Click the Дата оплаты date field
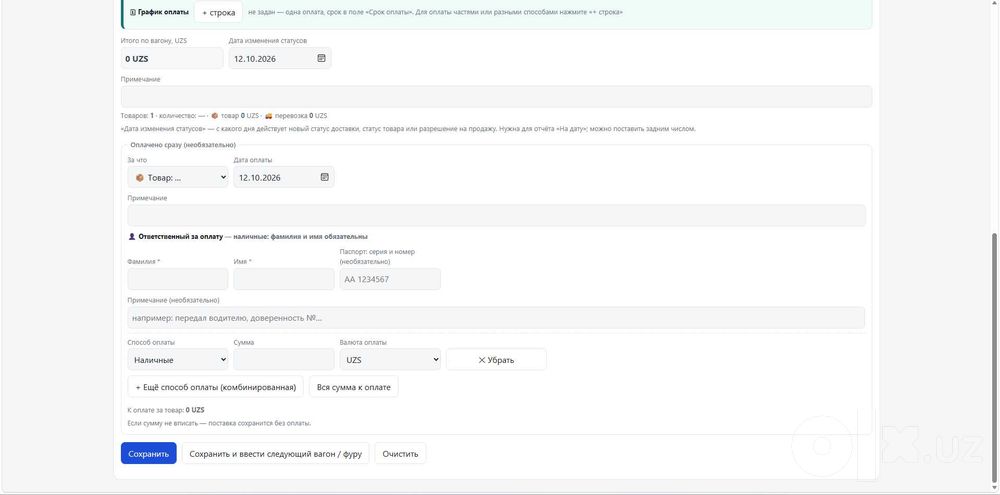This screenshot has height=495, width=1000. pos(284,177)
